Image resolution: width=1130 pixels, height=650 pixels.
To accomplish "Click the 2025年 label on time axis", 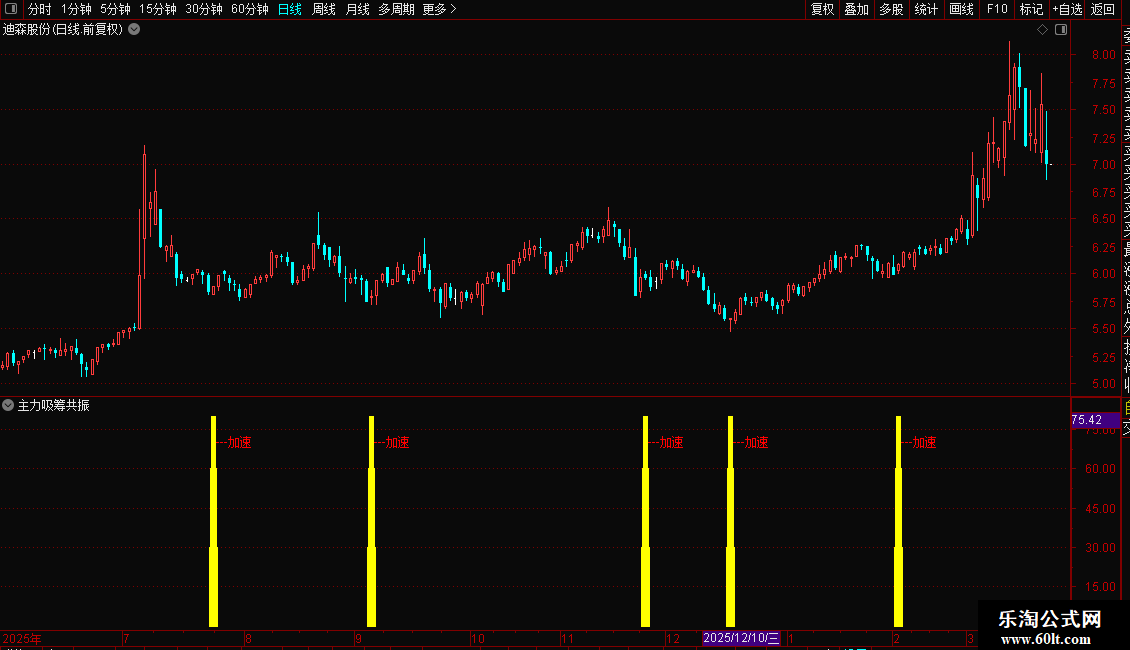I will [22, 638].
